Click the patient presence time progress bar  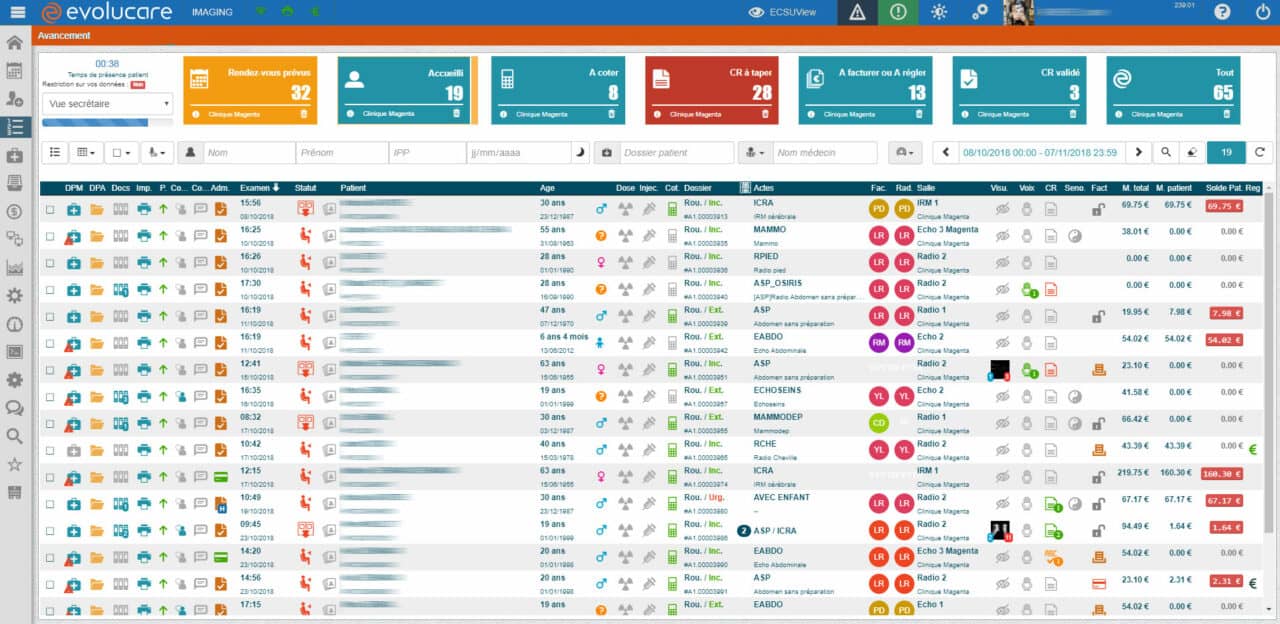[x=95, y=123]
